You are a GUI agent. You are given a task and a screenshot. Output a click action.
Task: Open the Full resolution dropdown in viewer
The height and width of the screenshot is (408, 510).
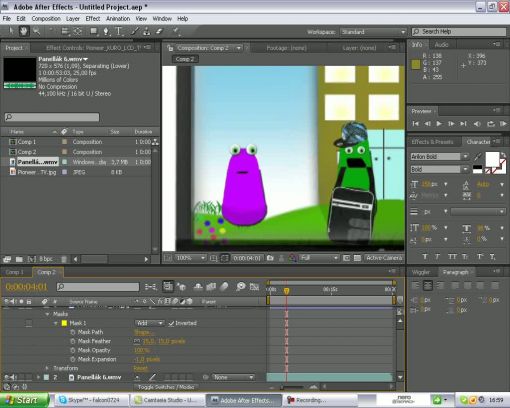(x=319, y=258)
